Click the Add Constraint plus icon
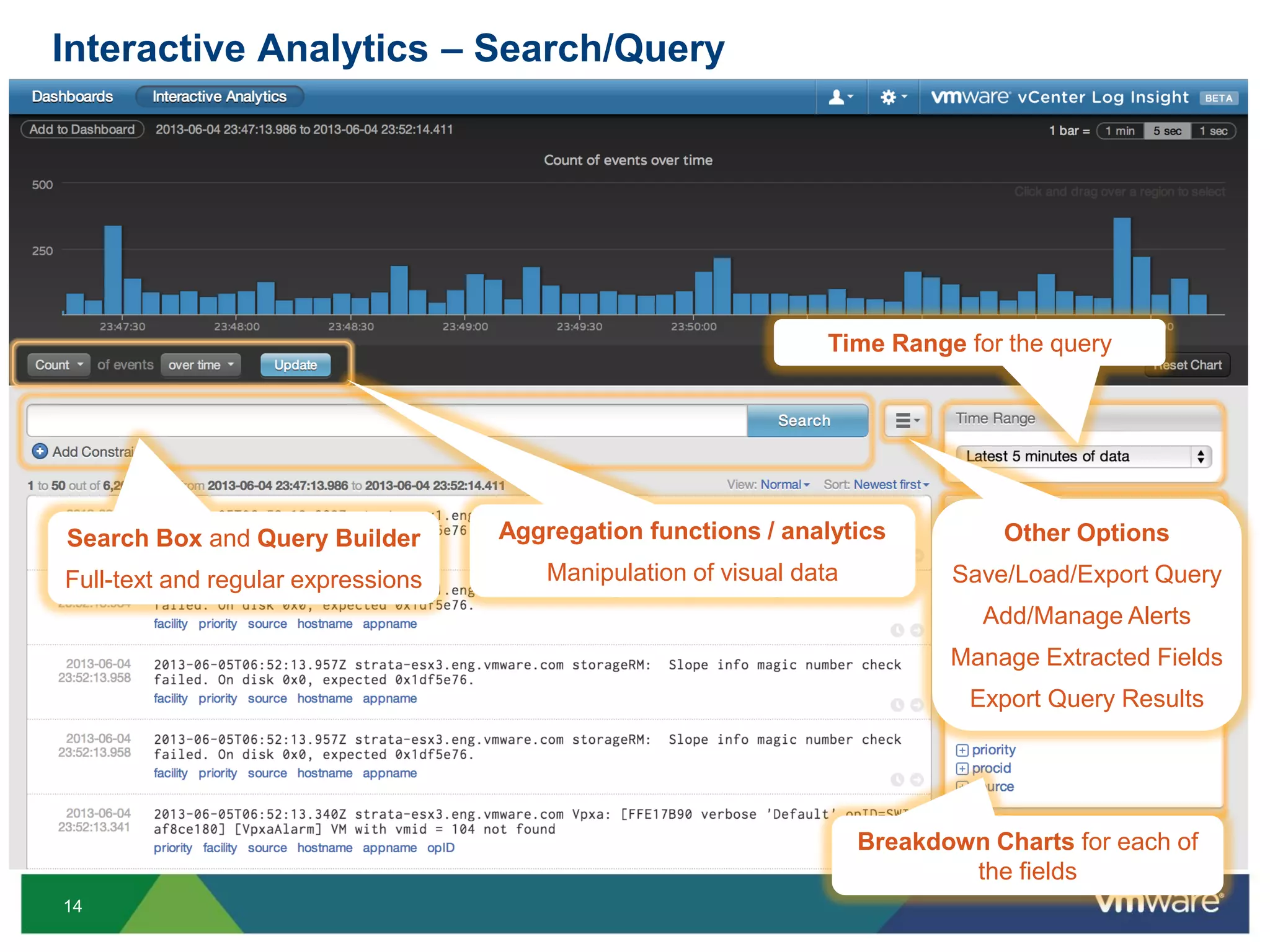1270x952 pixels. tap(40, 451)
